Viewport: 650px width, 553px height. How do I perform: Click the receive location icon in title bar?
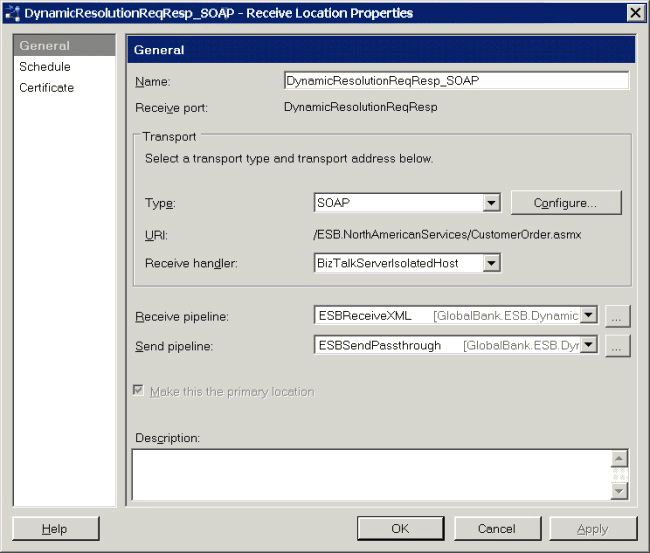(12, 13)
